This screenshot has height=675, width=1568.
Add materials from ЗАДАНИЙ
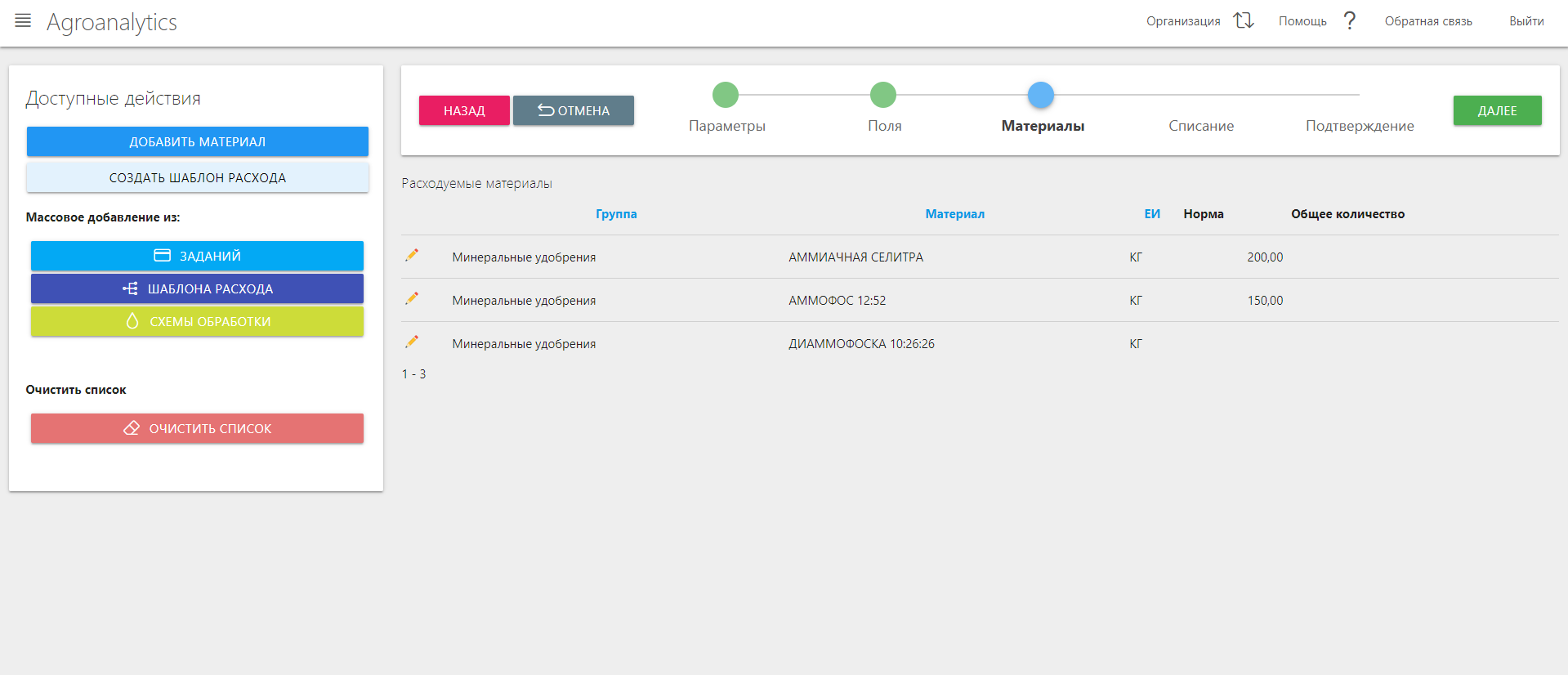[x=197, y=256]
